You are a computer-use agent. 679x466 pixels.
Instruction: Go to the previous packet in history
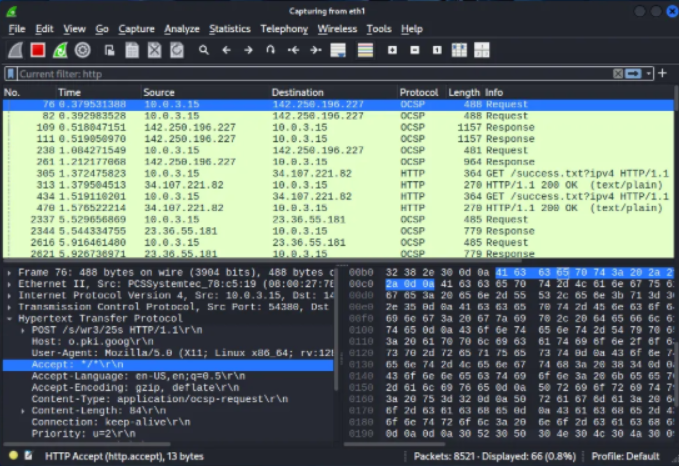(226, 49)
